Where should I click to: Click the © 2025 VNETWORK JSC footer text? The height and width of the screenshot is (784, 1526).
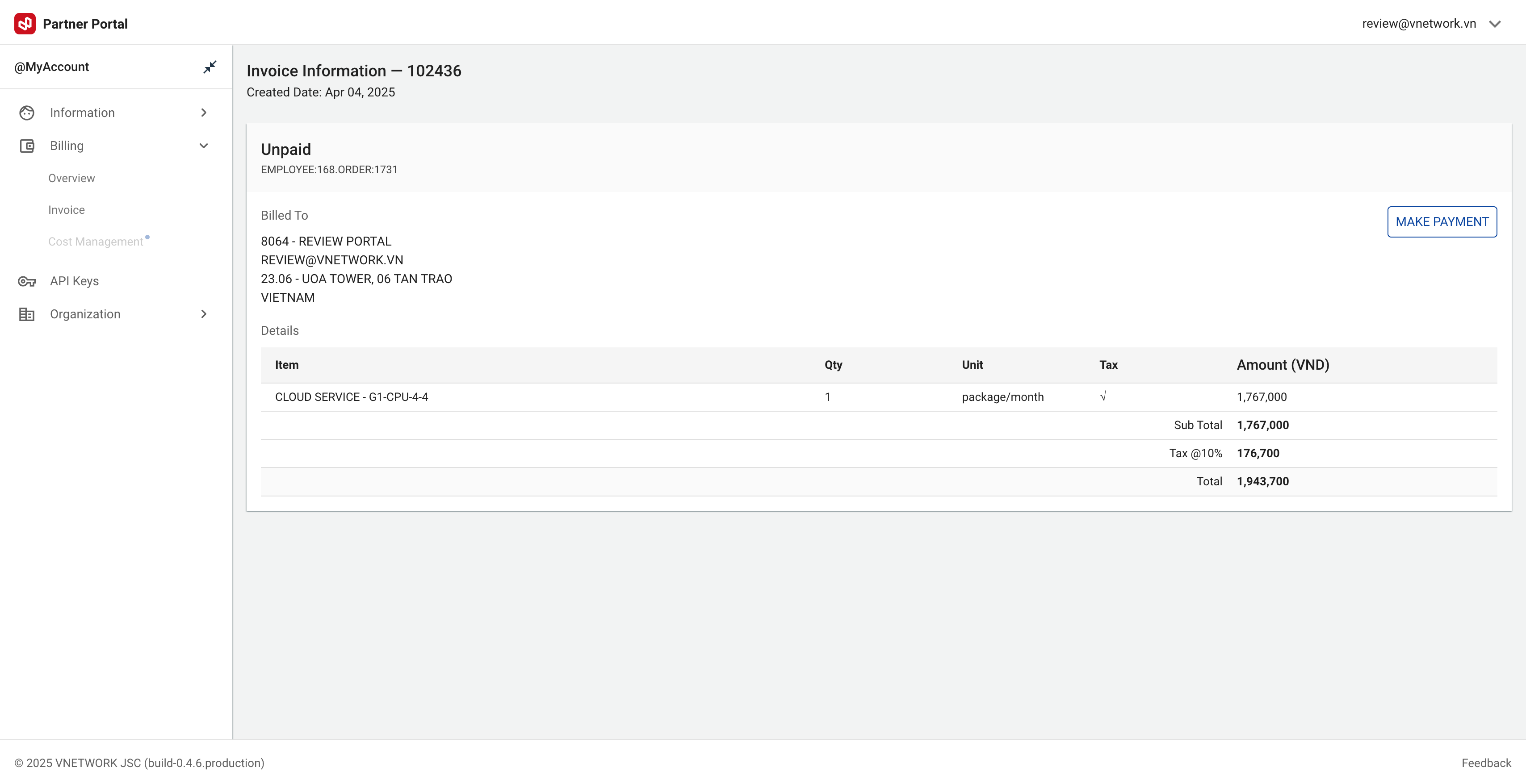point(139,763)
